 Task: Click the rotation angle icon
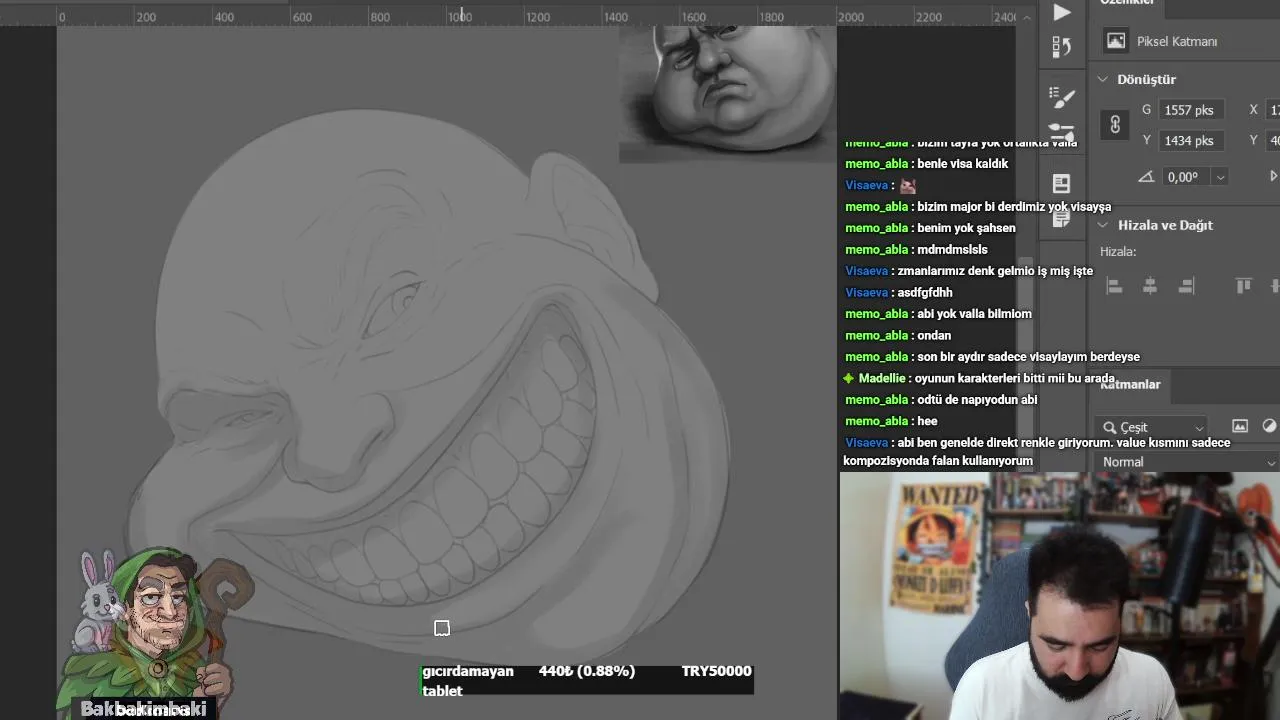coord(1146,177)
